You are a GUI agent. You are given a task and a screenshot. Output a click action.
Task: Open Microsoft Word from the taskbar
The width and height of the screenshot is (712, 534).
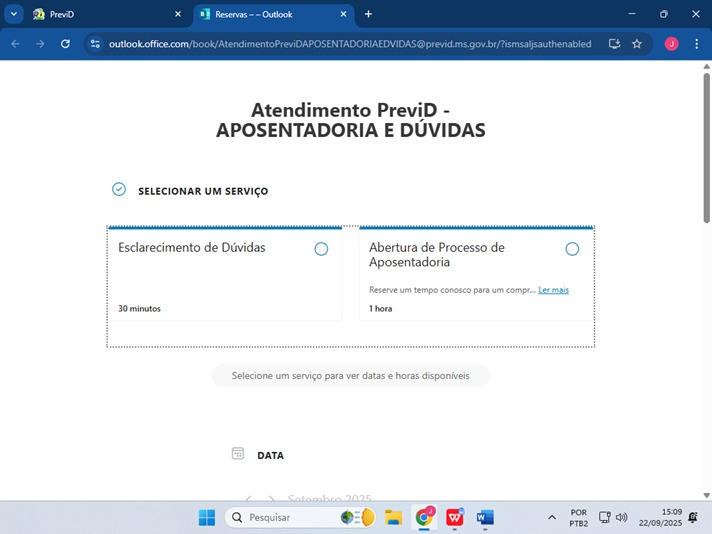click(485, 518)
